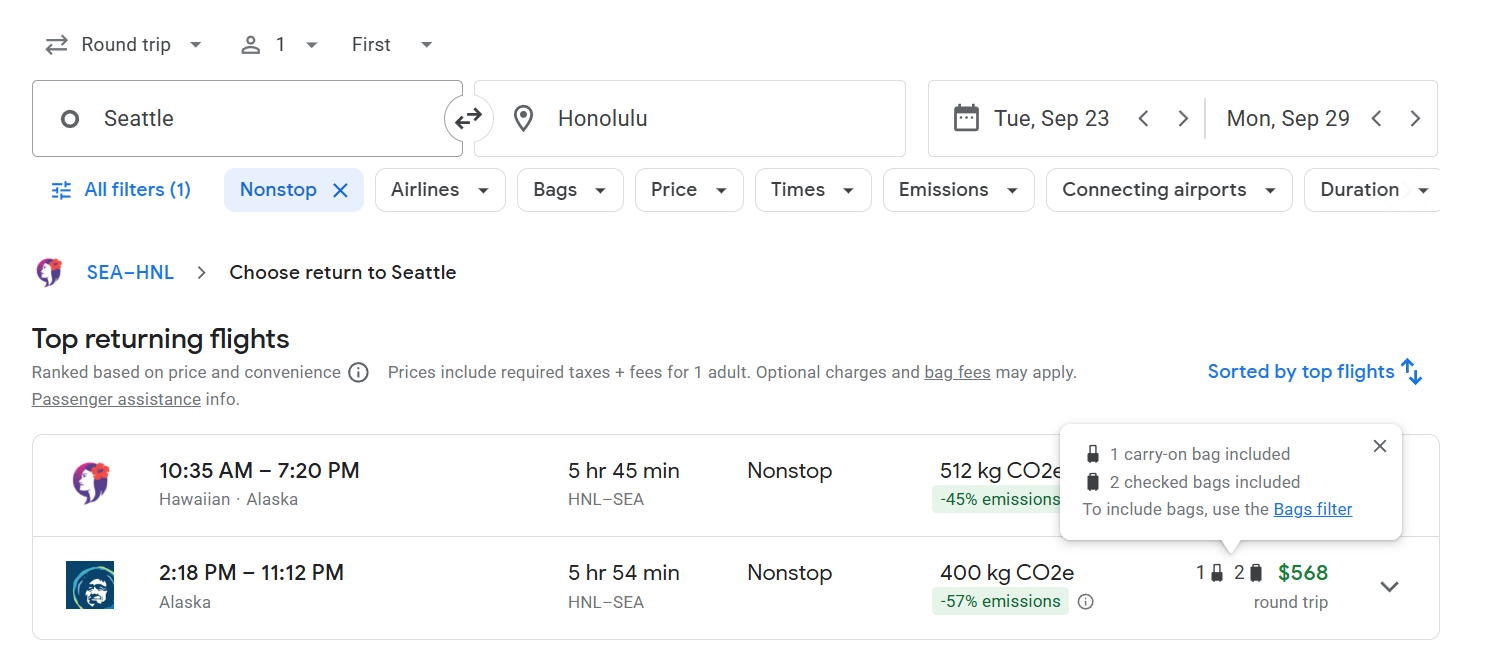Swap origin and destination cities
Viewport: 1488px width, 663px height.
click(468, 119)
